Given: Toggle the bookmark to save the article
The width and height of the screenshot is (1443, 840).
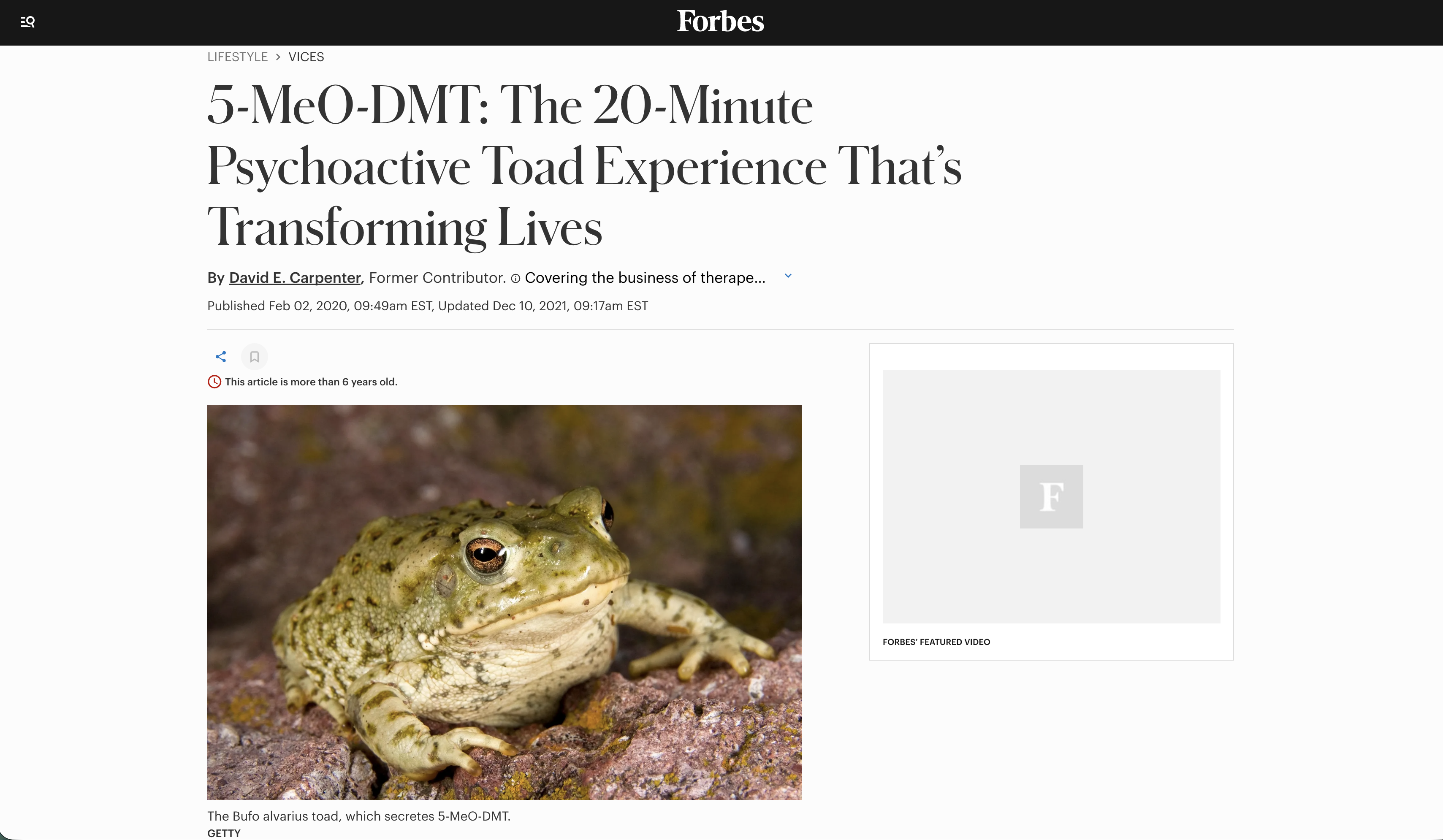Looking at the screenshot, I should [254, 356].
